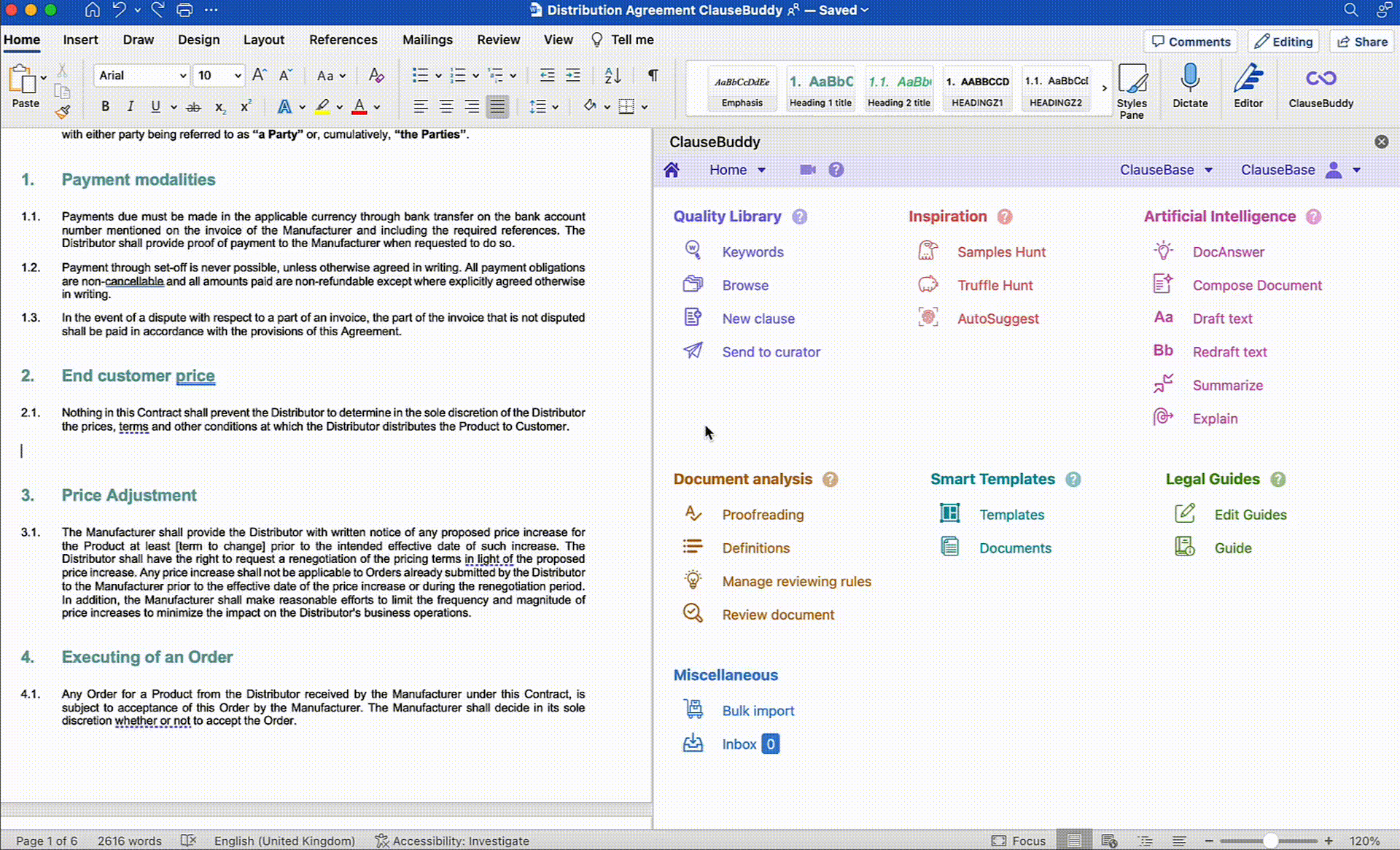Viewport: 1400px width, 850px height.
Task: Click the red font color button
Action: click(359, 107)
